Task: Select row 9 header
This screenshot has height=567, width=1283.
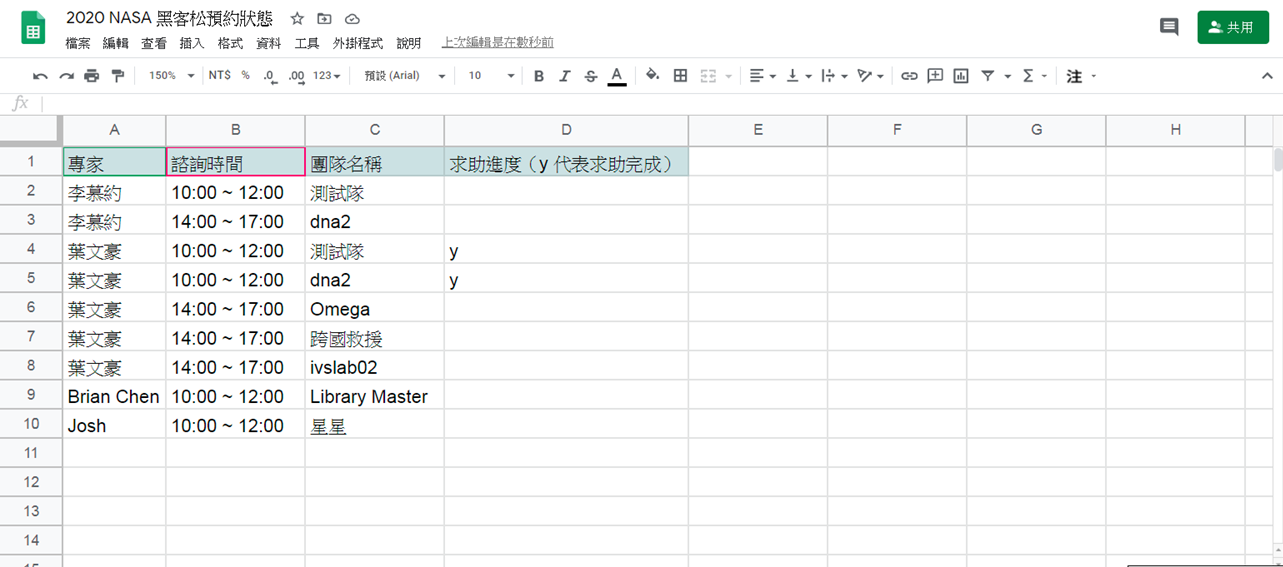Action: (31, 396)
